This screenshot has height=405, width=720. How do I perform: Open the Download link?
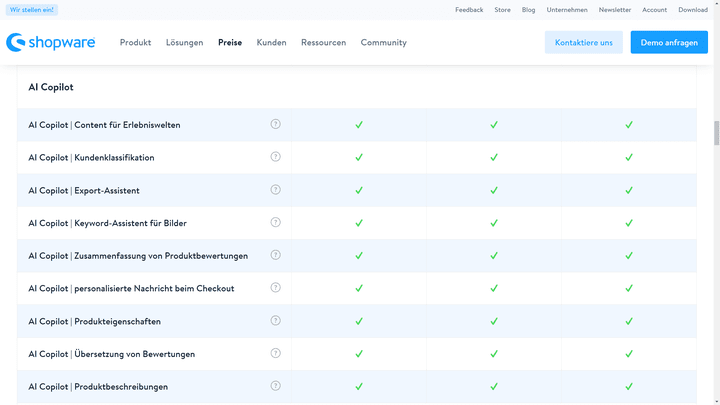point(693,10)
